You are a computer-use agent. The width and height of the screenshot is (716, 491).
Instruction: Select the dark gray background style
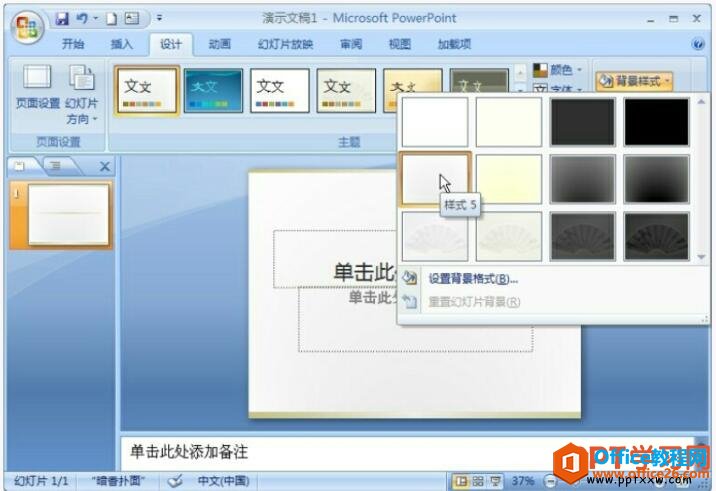[583, 122]
